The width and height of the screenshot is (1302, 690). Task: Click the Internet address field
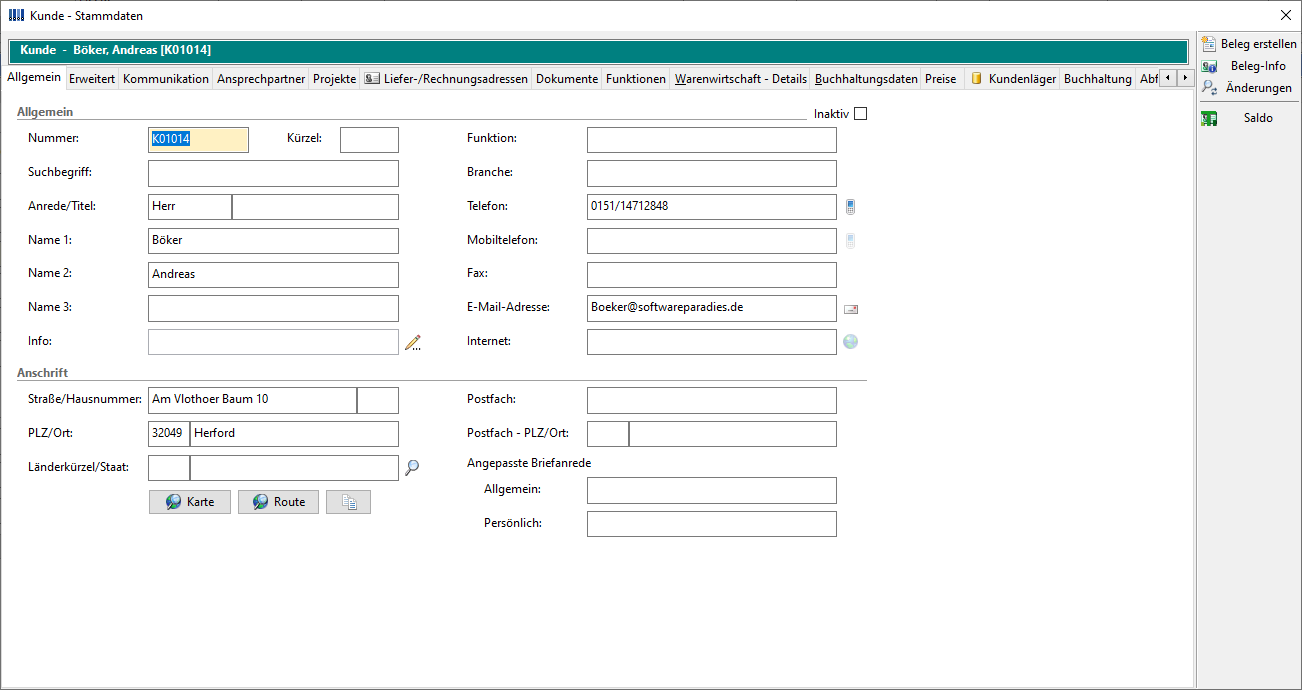(712, 342)
